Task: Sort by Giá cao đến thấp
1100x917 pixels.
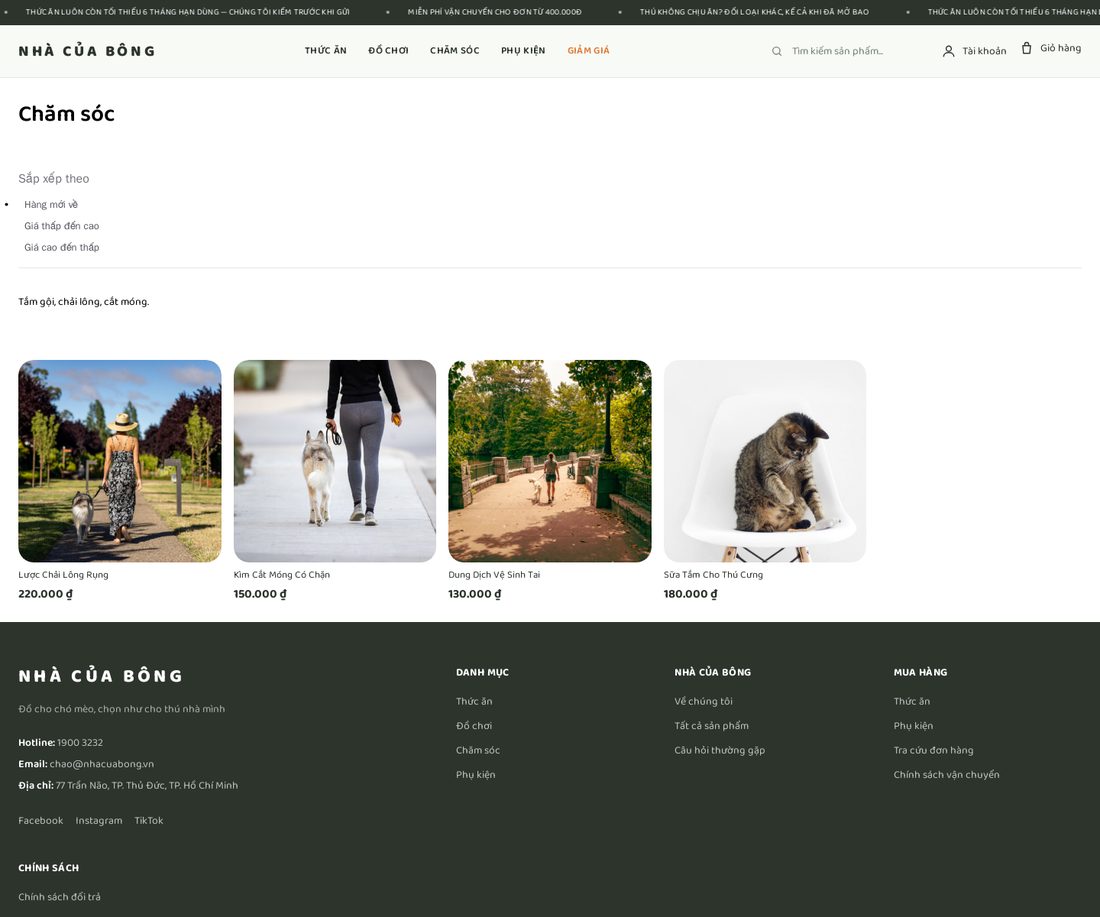Action: [x=62, y=247]
